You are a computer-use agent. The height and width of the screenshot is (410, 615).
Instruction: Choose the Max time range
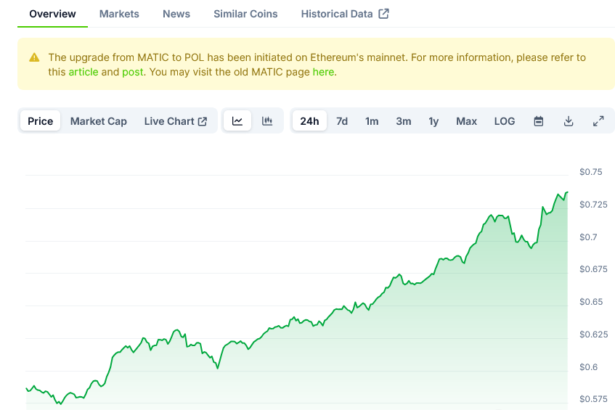466,121
